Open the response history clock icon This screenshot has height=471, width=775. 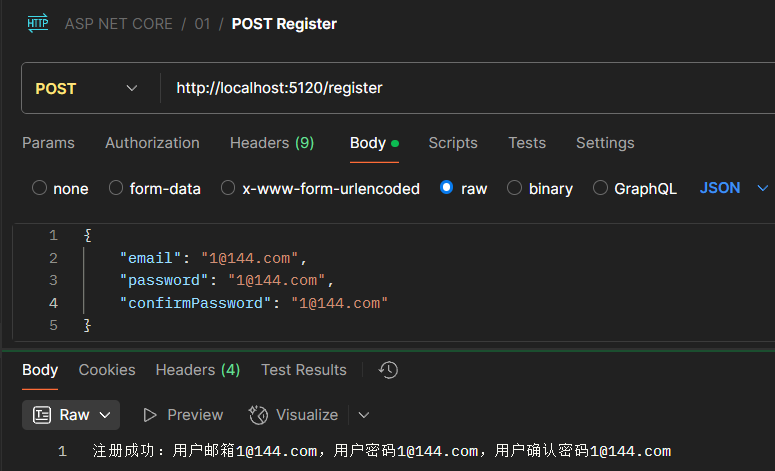(x=389, y=370)
